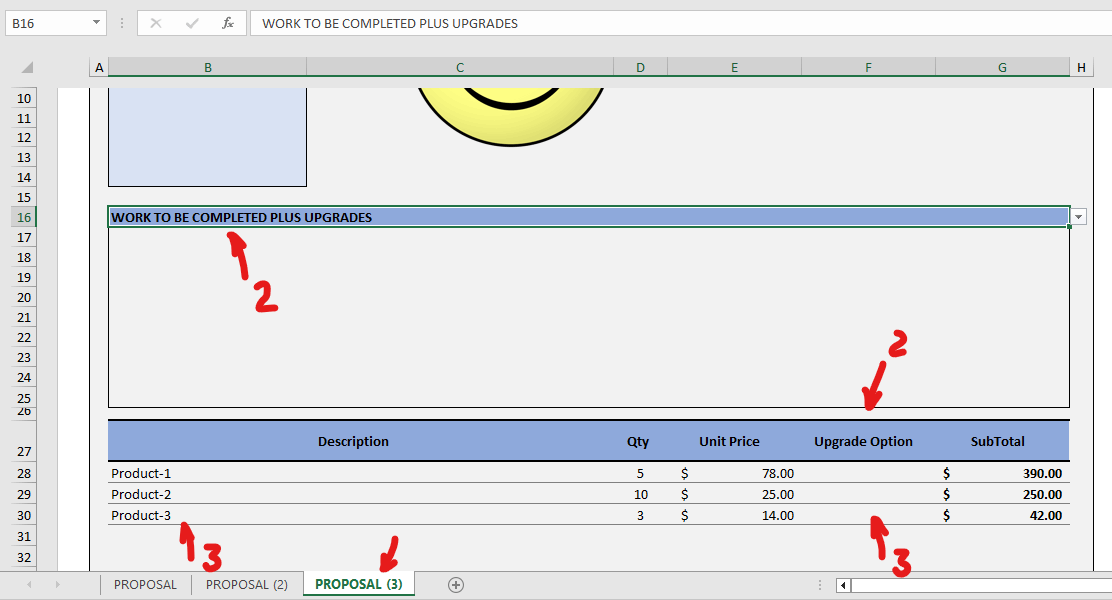Click the formula bar resize dots handle

122,23
